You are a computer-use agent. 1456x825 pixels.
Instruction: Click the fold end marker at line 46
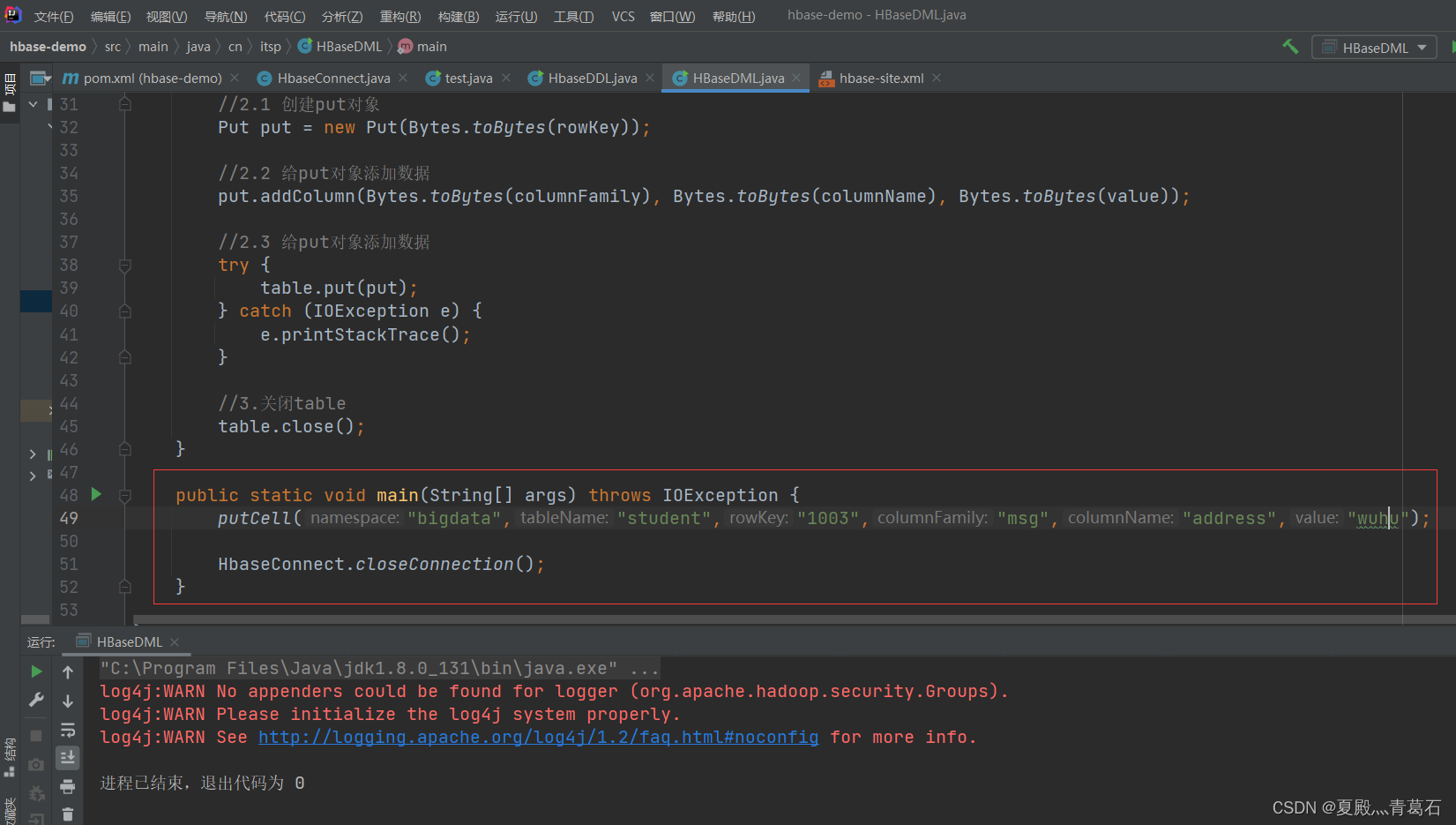coord(125,449)
